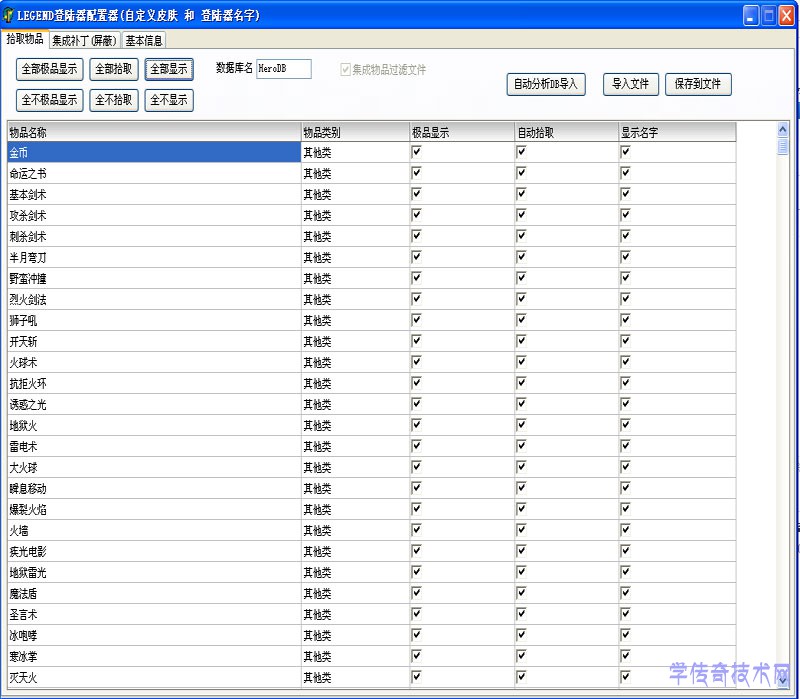Switch to the 集成补丁(屏蔽) tab
The width and height of the screenshot is (800, 699).
pyautogui.click(x=85, y=41)
